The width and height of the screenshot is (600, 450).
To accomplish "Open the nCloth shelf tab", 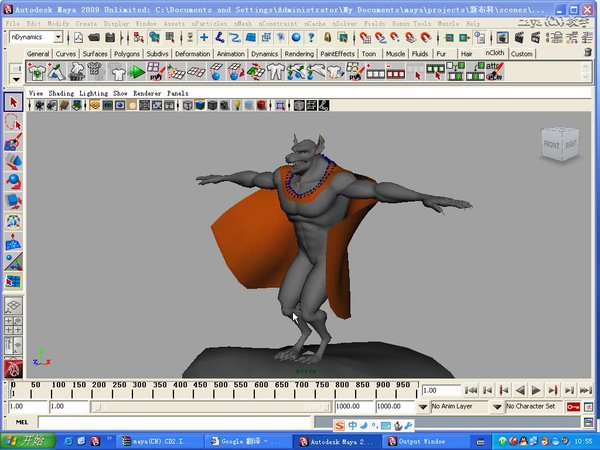I will pyautogui.click(x=495, y=53).
